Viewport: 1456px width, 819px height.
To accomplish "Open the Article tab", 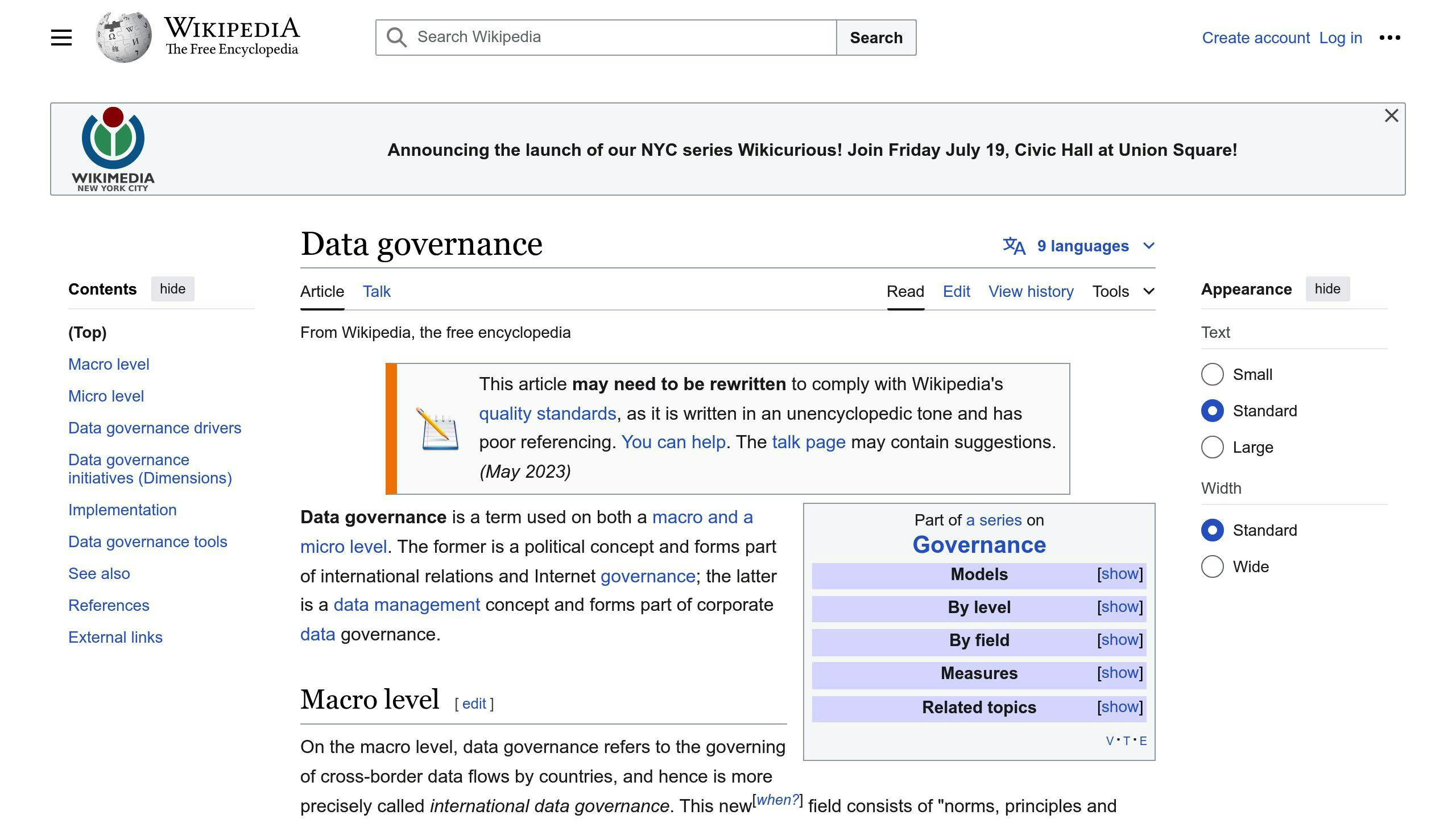I will tap(321, 291).
